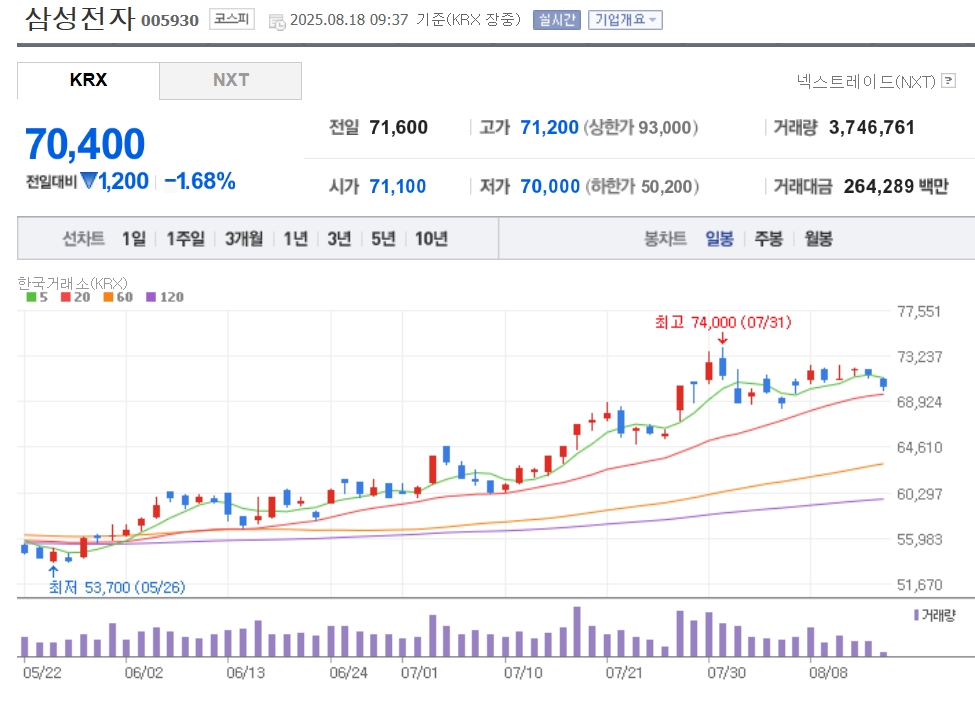
Task: Click the 거래량 legend marker icon
Action: (x=916, y=615)
